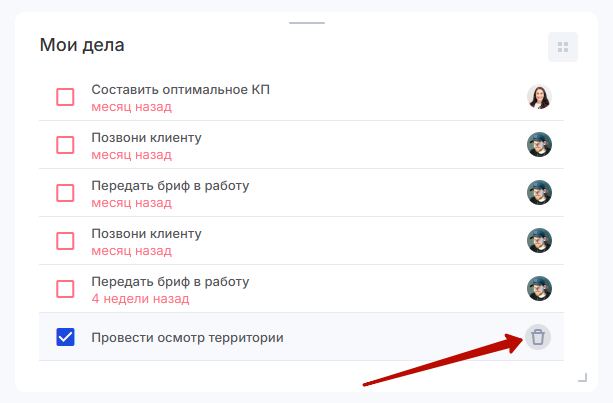The width and height of the screenshot is (613, 403).
Task: Click avatar on "Позвони клиенту" above the "4 недели назад" task
Action: coord(540,241)
